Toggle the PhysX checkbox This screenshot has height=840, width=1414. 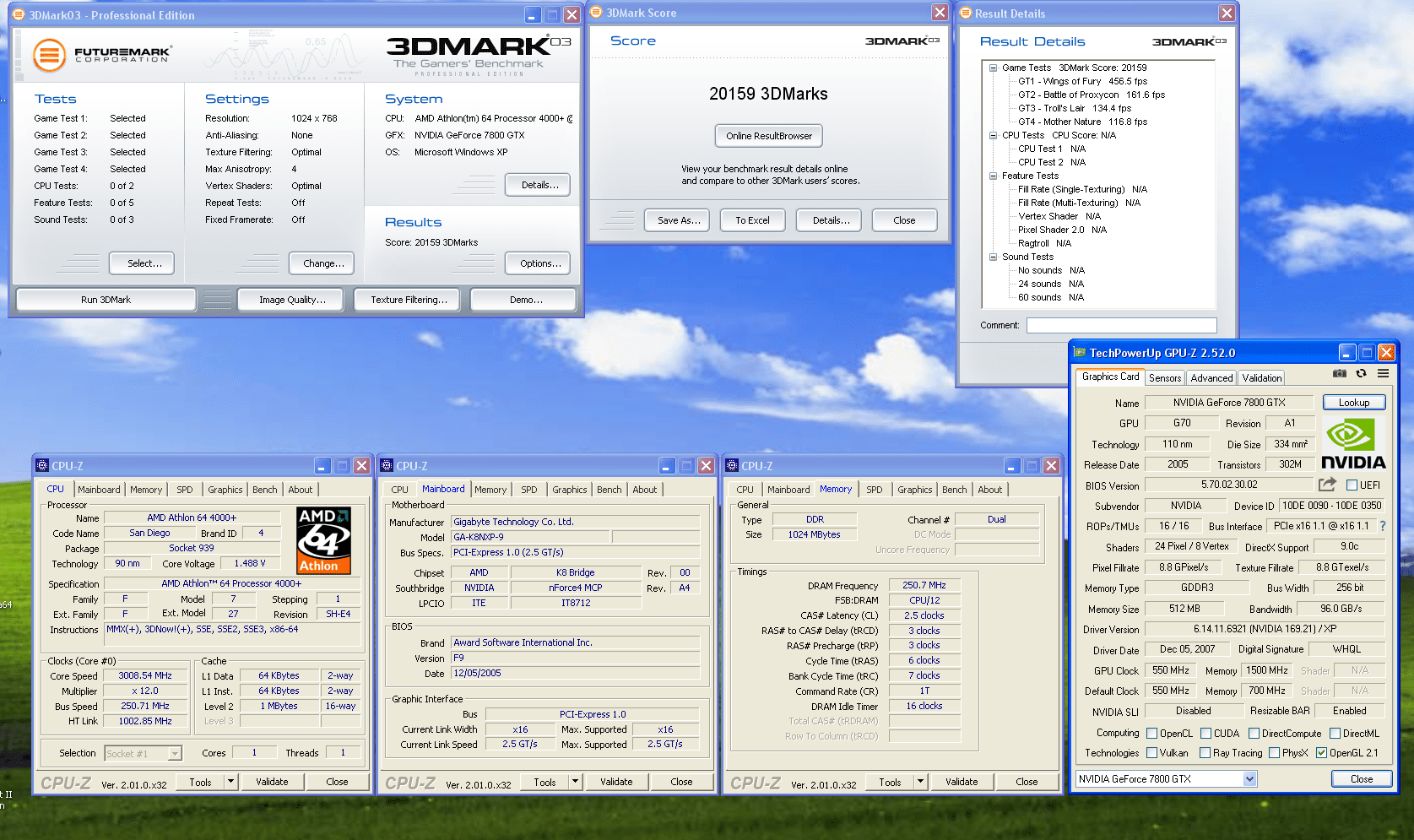pyautogui.click(x=1274, y=753)
